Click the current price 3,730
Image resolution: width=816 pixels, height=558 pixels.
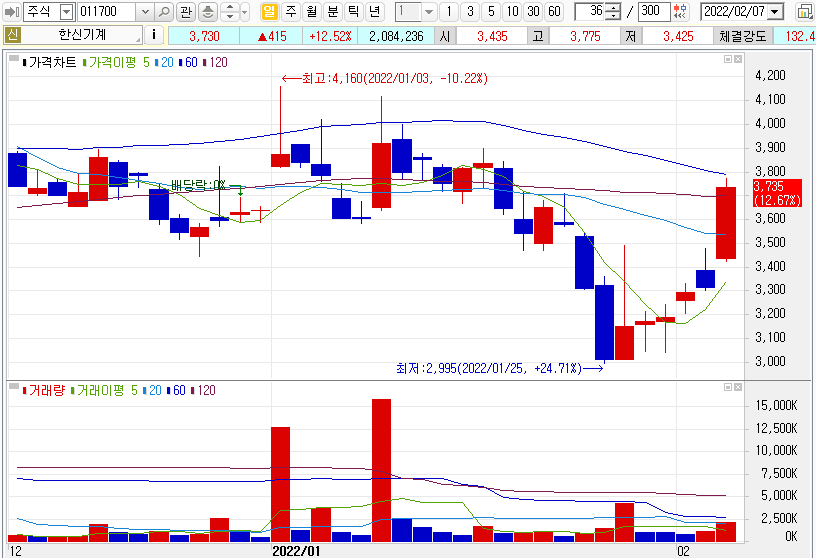[x=204, y=36]
